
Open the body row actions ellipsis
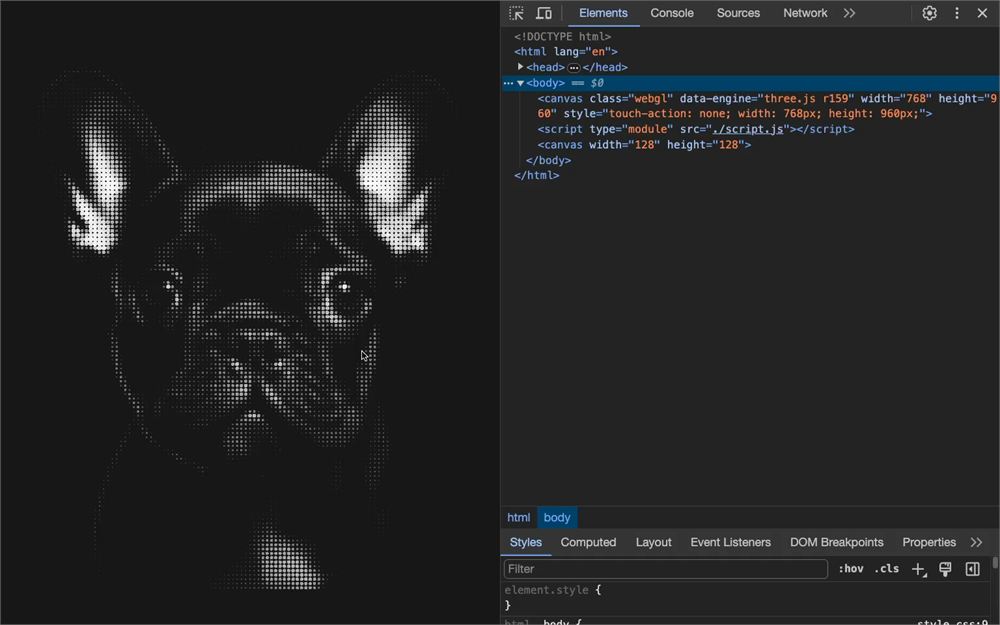coord(508,83)
